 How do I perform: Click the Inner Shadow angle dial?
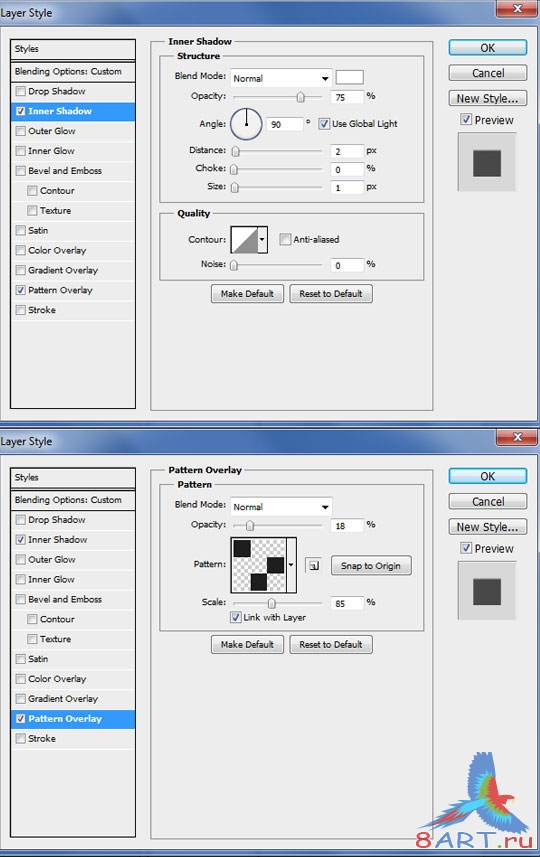tap(246, 124)
